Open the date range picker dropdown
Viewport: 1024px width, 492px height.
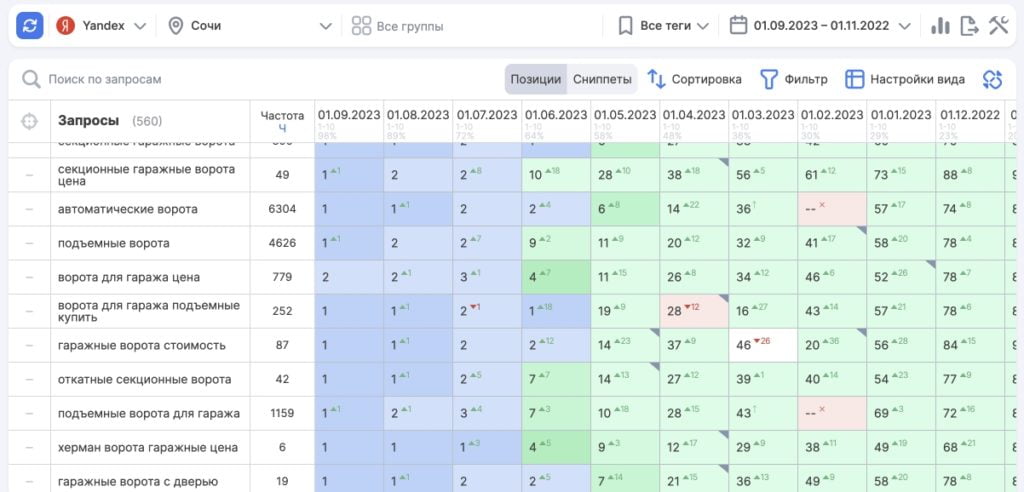click(821, 26)
